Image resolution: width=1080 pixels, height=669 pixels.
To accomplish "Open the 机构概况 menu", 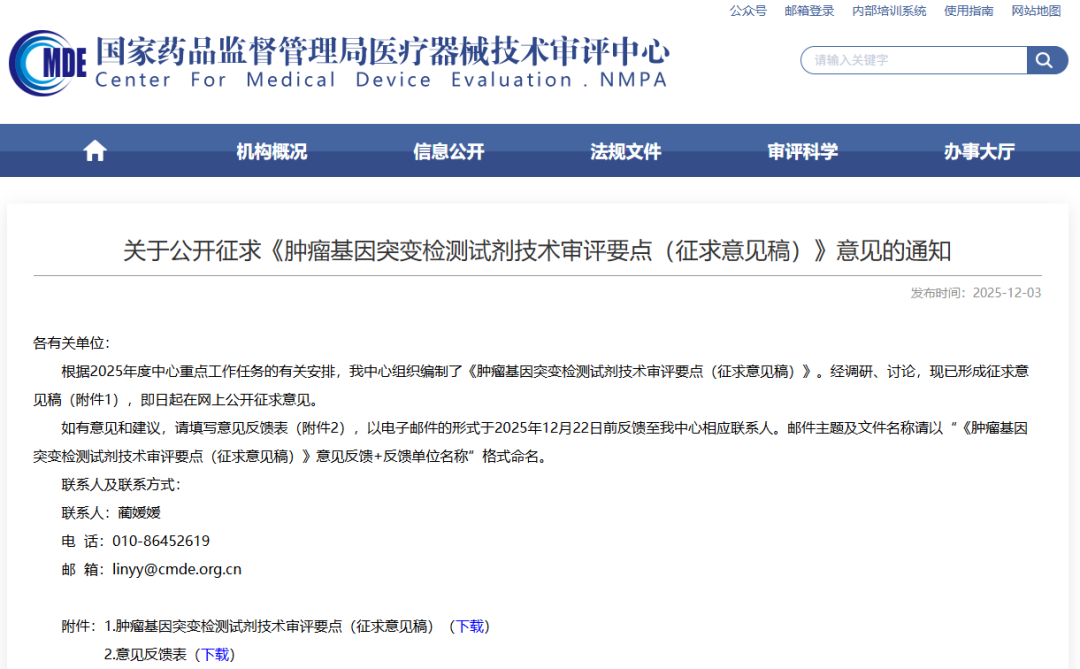I will pos(270,150).
